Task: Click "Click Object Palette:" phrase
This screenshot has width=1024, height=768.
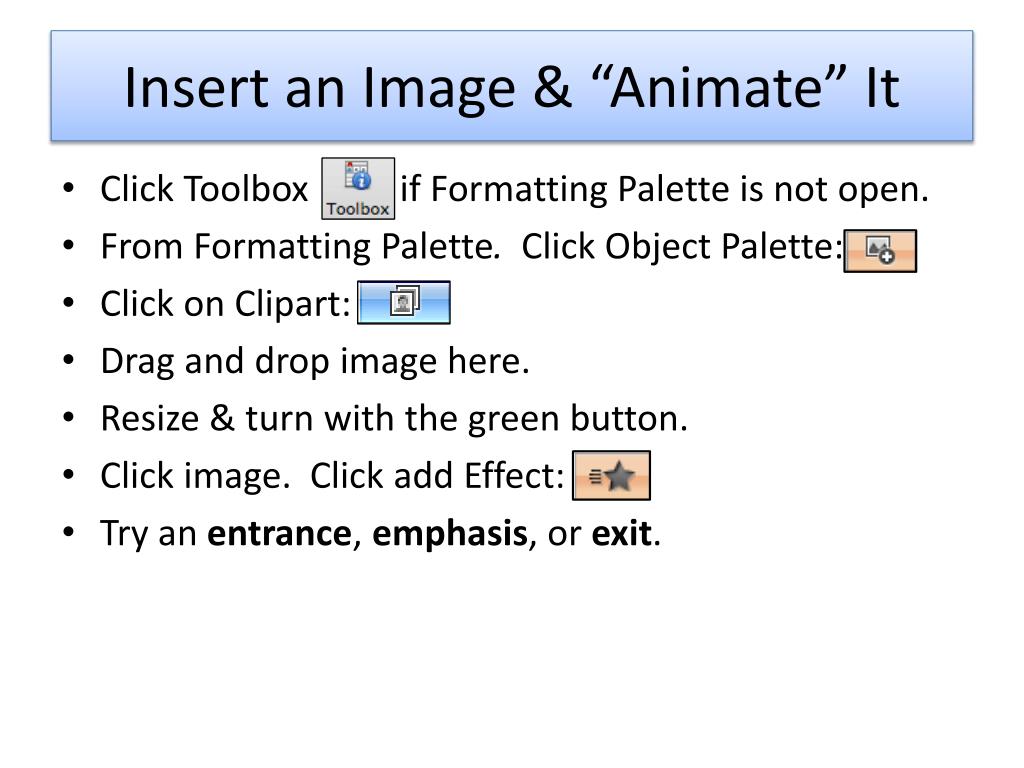Action: click(x=682, y=247)
